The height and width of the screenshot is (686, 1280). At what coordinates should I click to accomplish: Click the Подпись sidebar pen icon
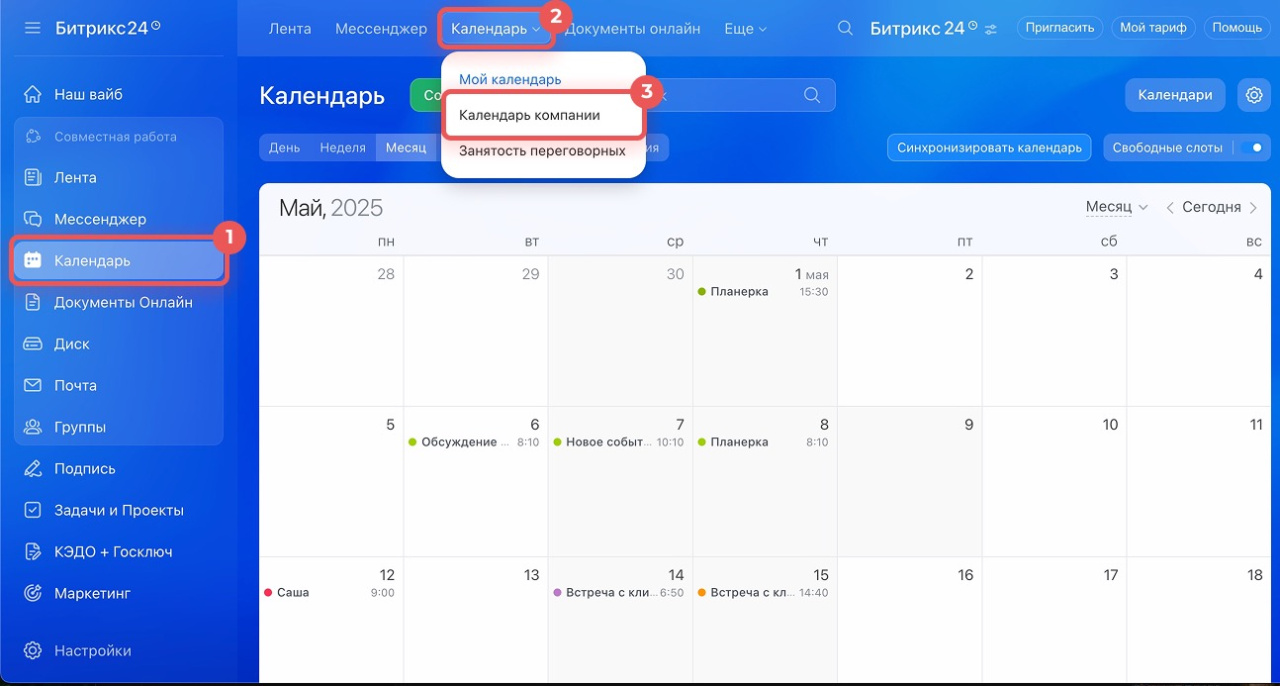pos(33,469)
